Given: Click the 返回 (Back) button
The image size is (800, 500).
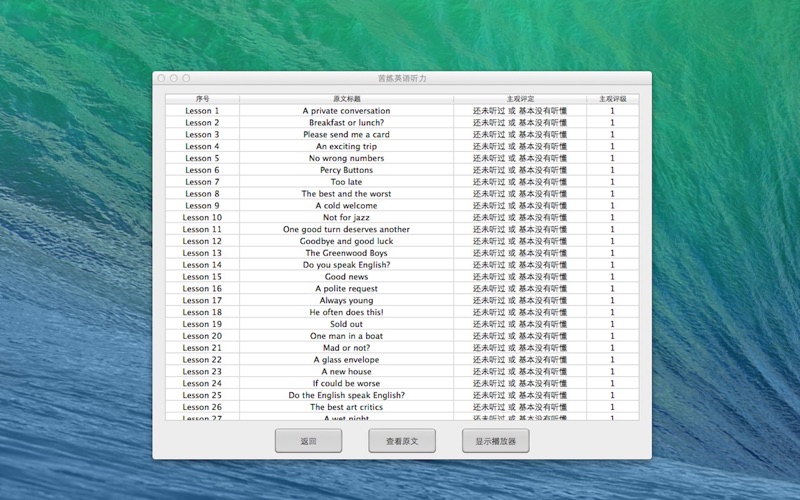Looking at the screenshot, I should [x=308, y=441].
